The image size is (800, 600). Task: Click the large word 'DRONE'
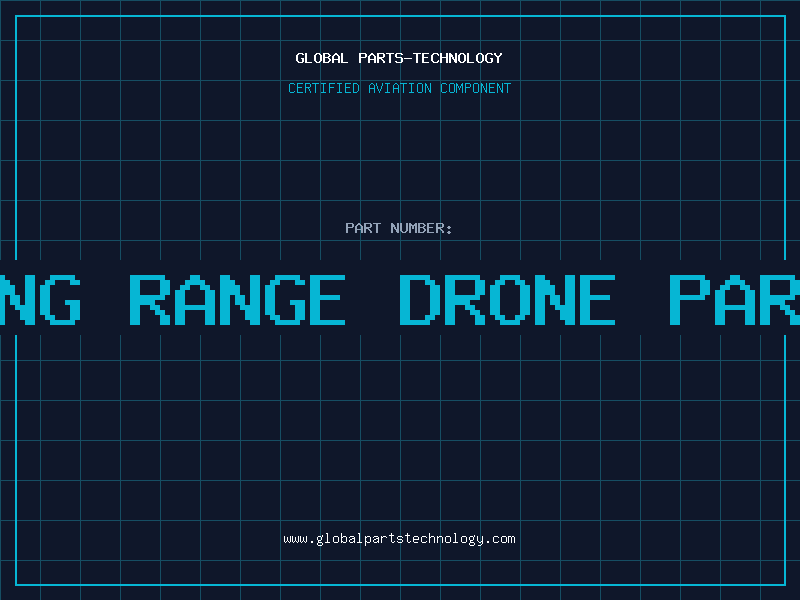pos(507,300)
